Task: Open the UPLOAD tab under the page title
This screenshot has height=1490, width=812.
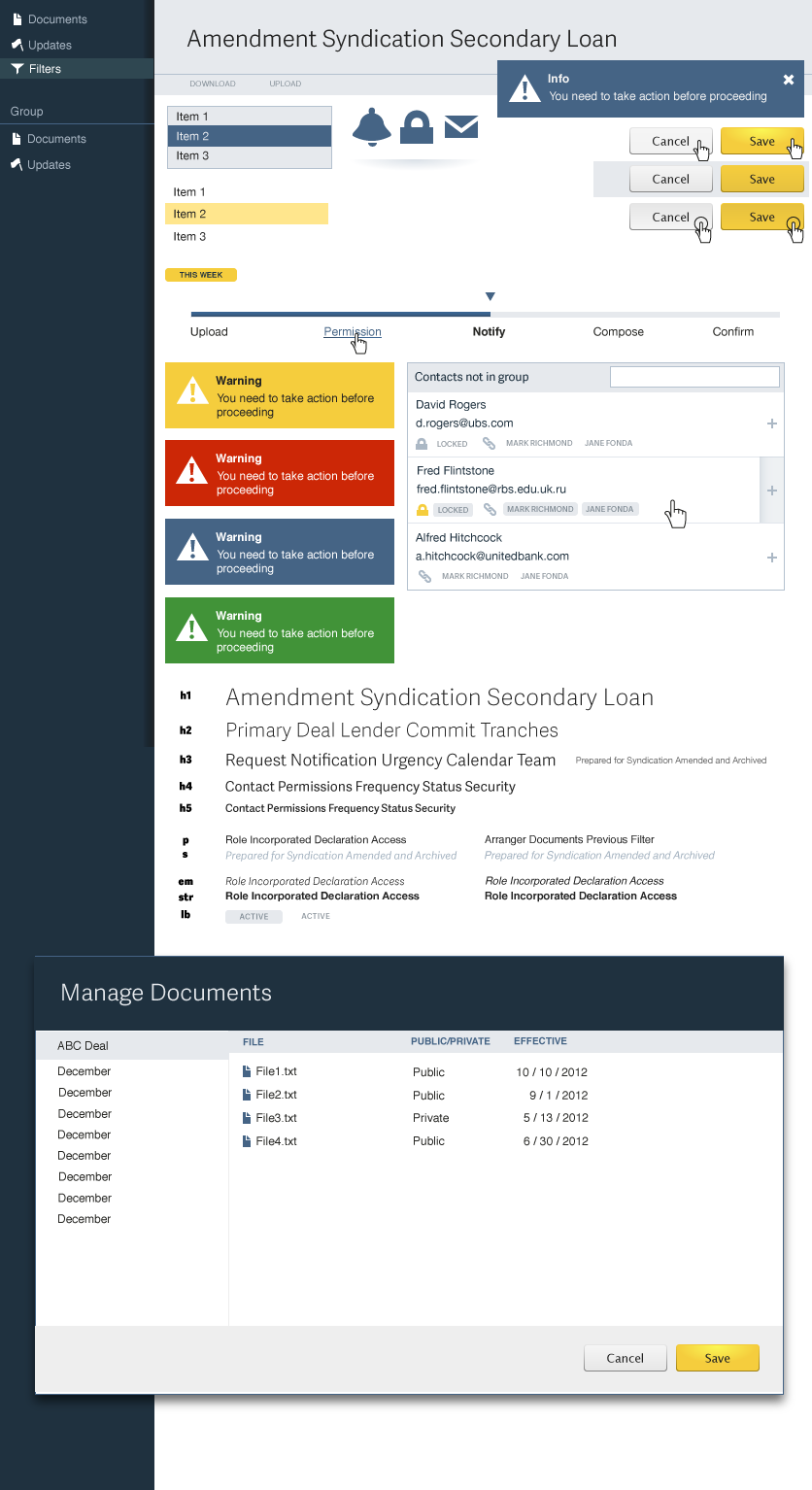Action: click(x=286, y=84)
